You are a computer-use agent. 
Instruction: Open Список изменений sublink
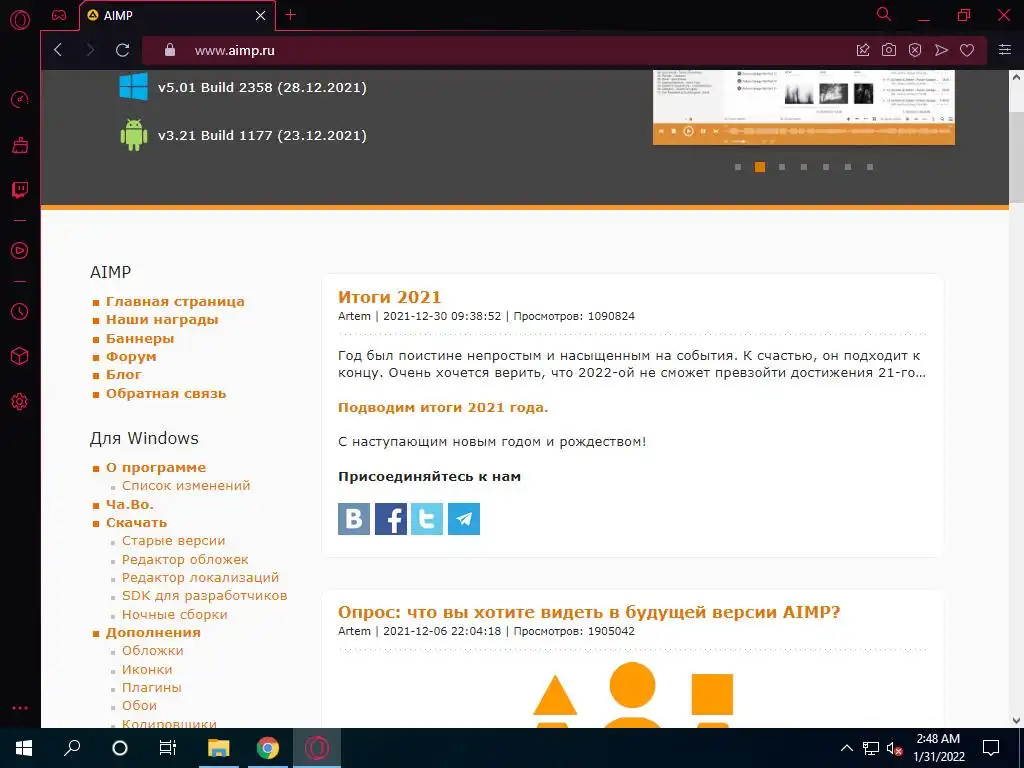186,486
